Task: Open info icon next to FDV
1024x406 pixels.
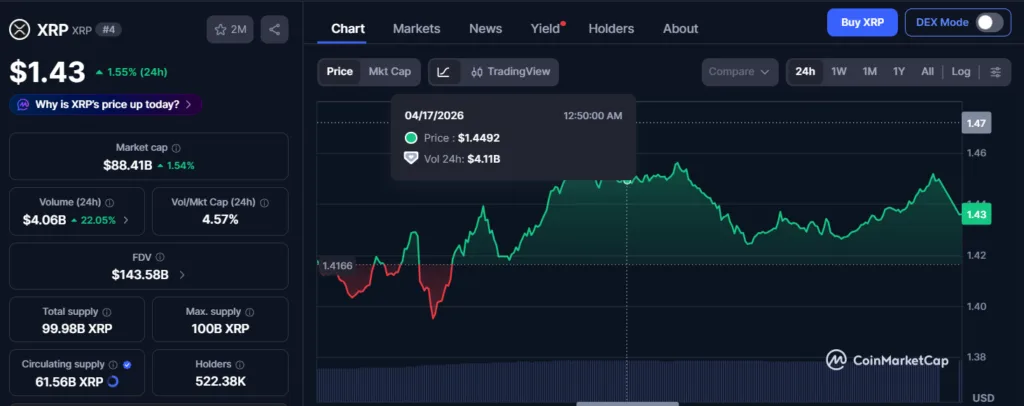Action: click(160, 258)
